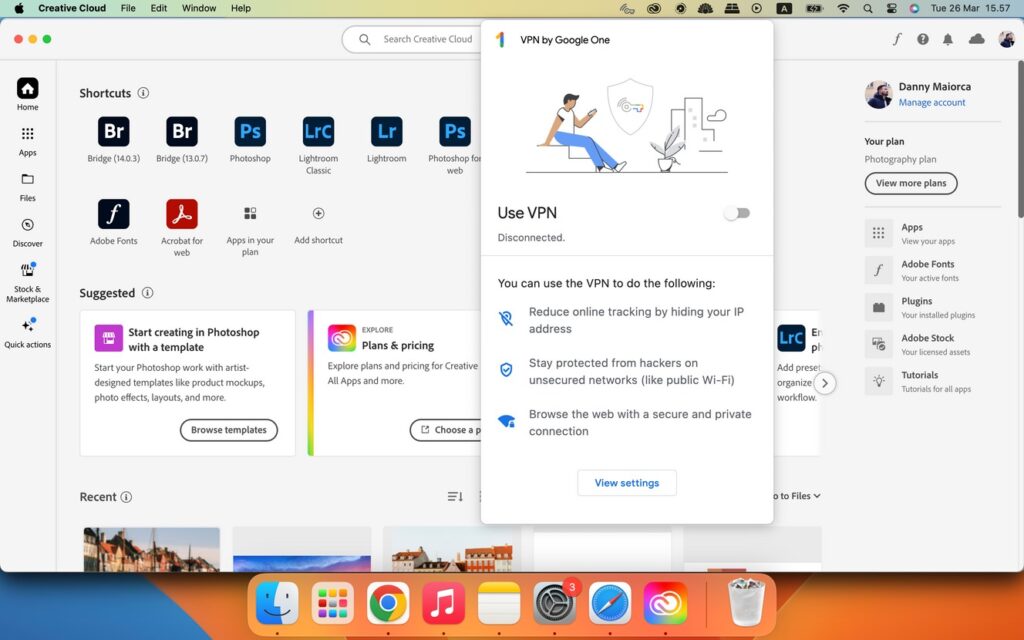
Task: Expand the Go to Files dropdown
Action: pyautogui.click(x=797, y=496)
